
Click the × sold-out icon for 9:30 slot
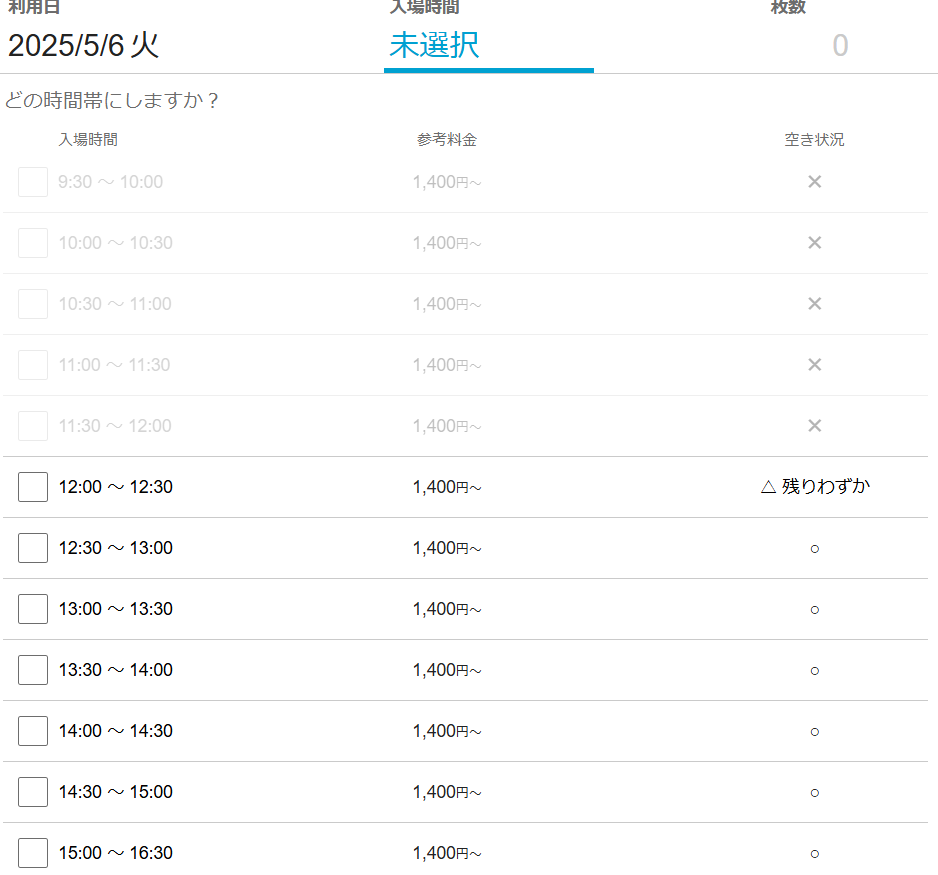coord(814,182)
